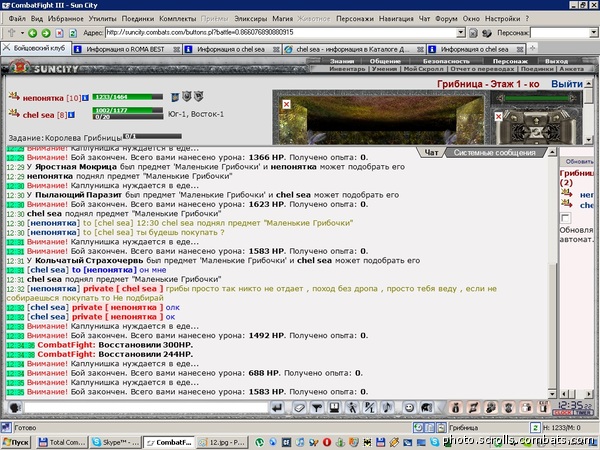Open the Эликсиры menu
The height and width of the screenshot is (450, 600).
click(x=251, y=18)
